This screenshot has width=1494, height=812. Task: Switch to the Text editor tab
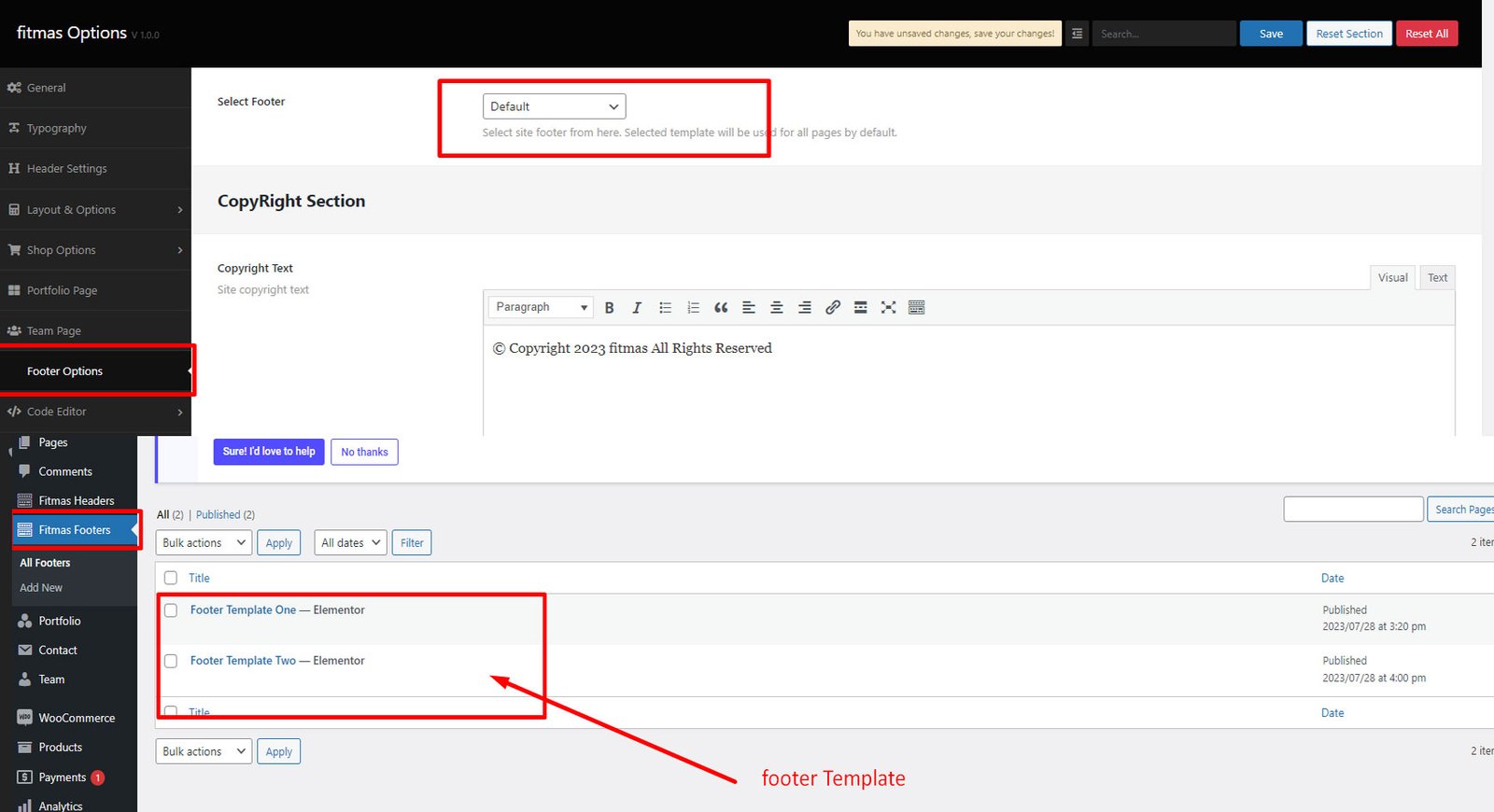click(1437, 277)
